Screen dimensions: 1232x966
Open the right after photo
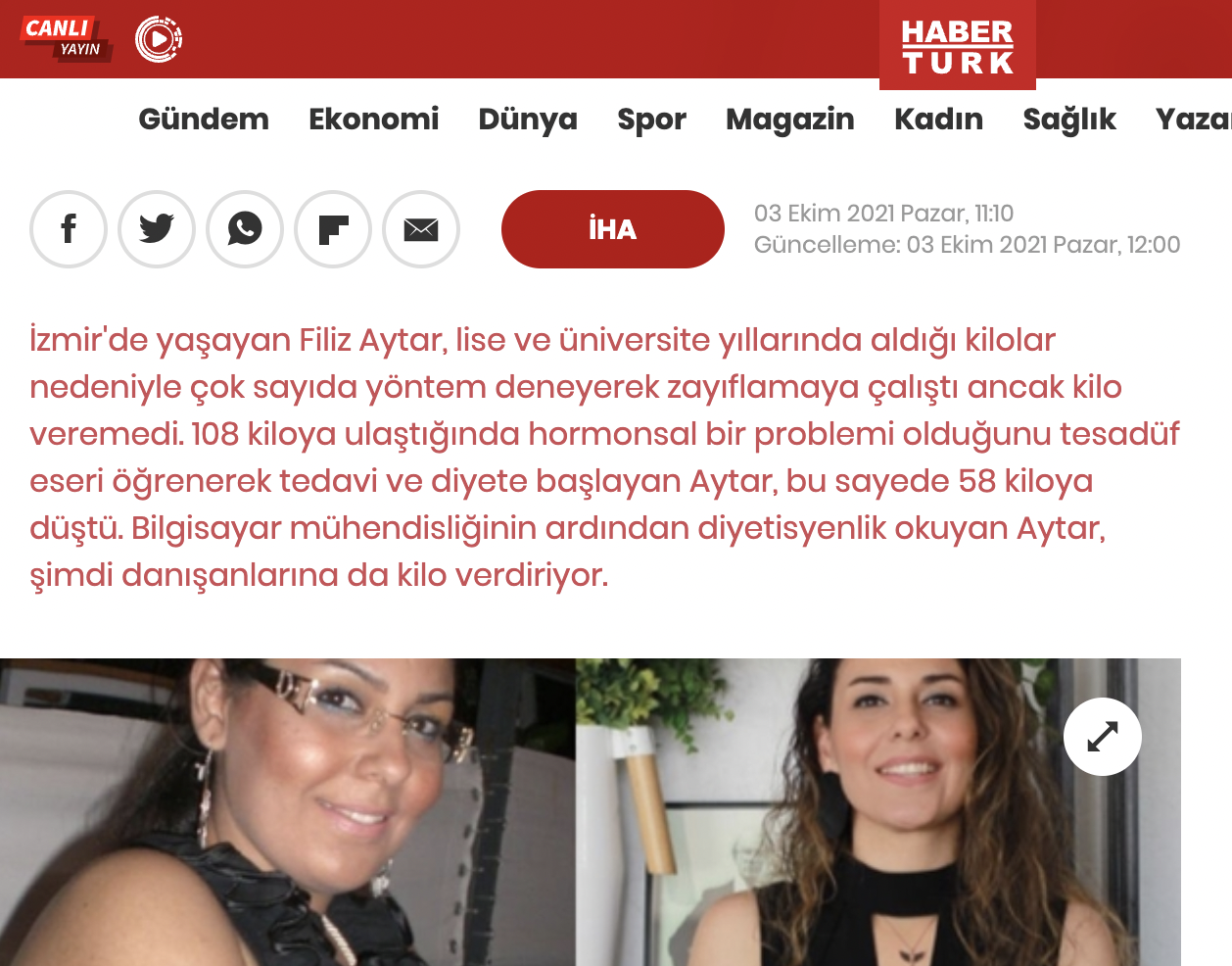878,812
